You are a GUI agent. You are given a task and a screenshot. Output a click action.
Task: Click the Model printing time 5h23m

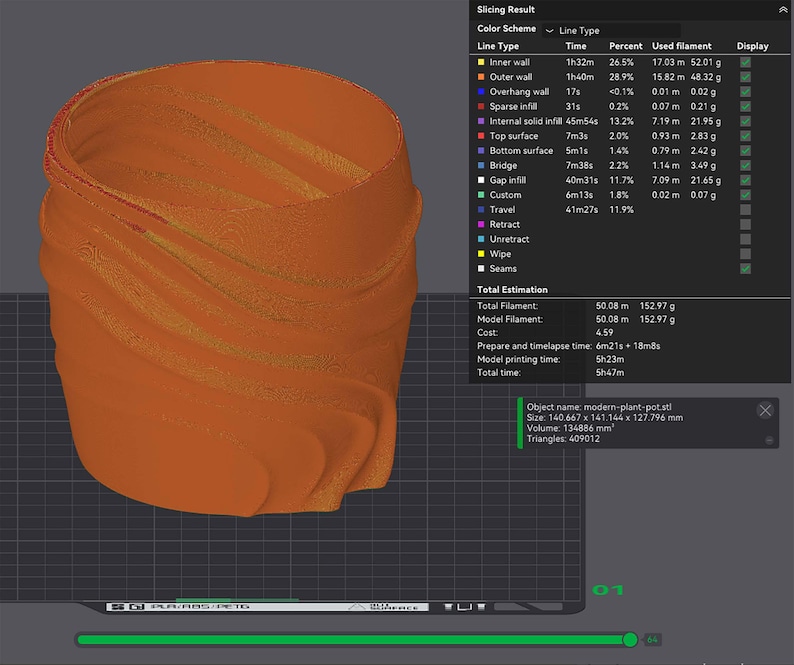tap(610, 359)
